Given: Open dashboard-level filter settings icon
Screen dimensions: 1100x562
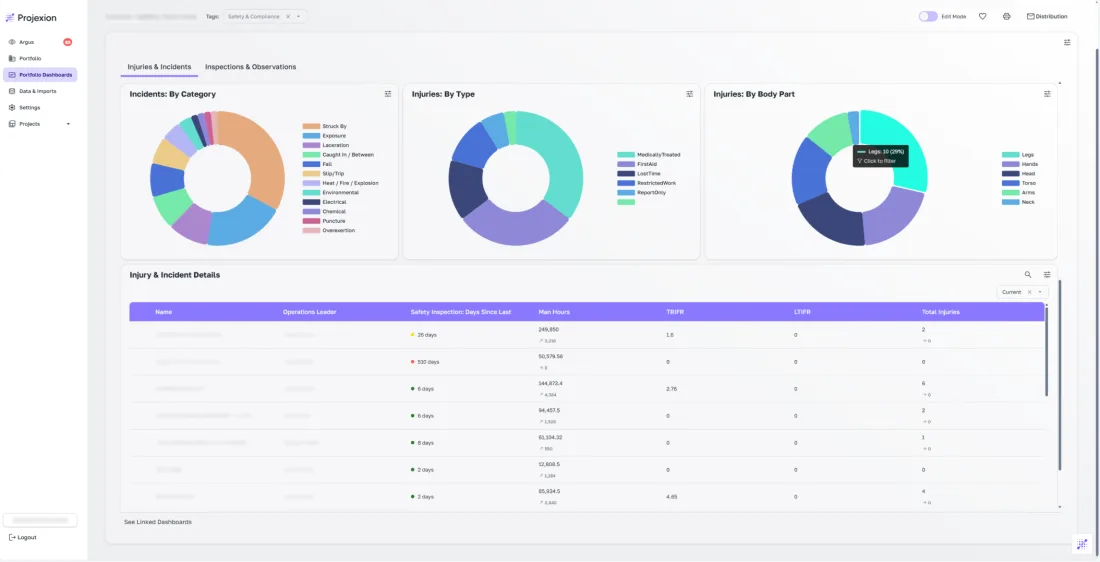Looking at the screenshot, I should (x=1067, y=42).
